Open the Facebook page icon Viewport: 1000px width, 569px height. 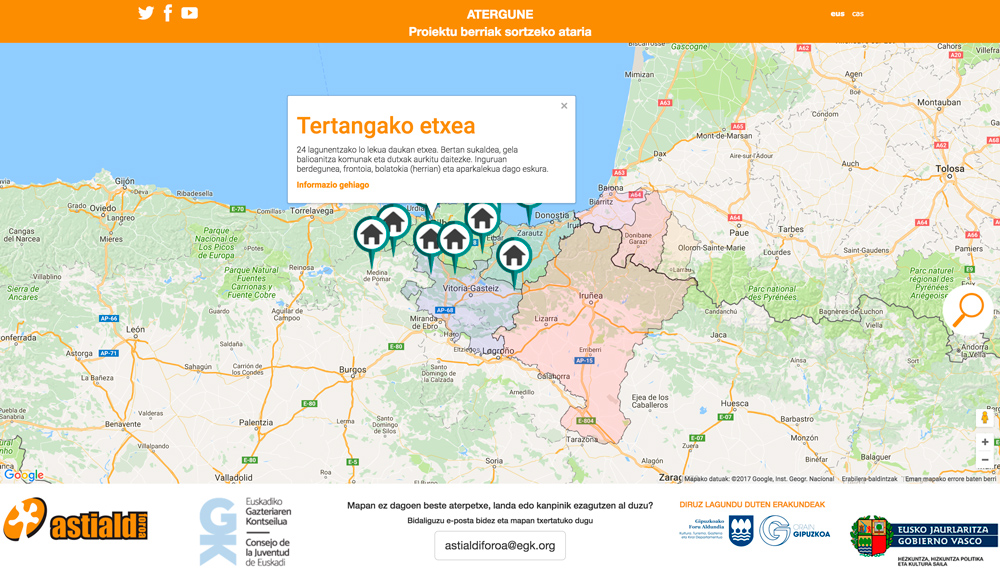coord(168,13)
